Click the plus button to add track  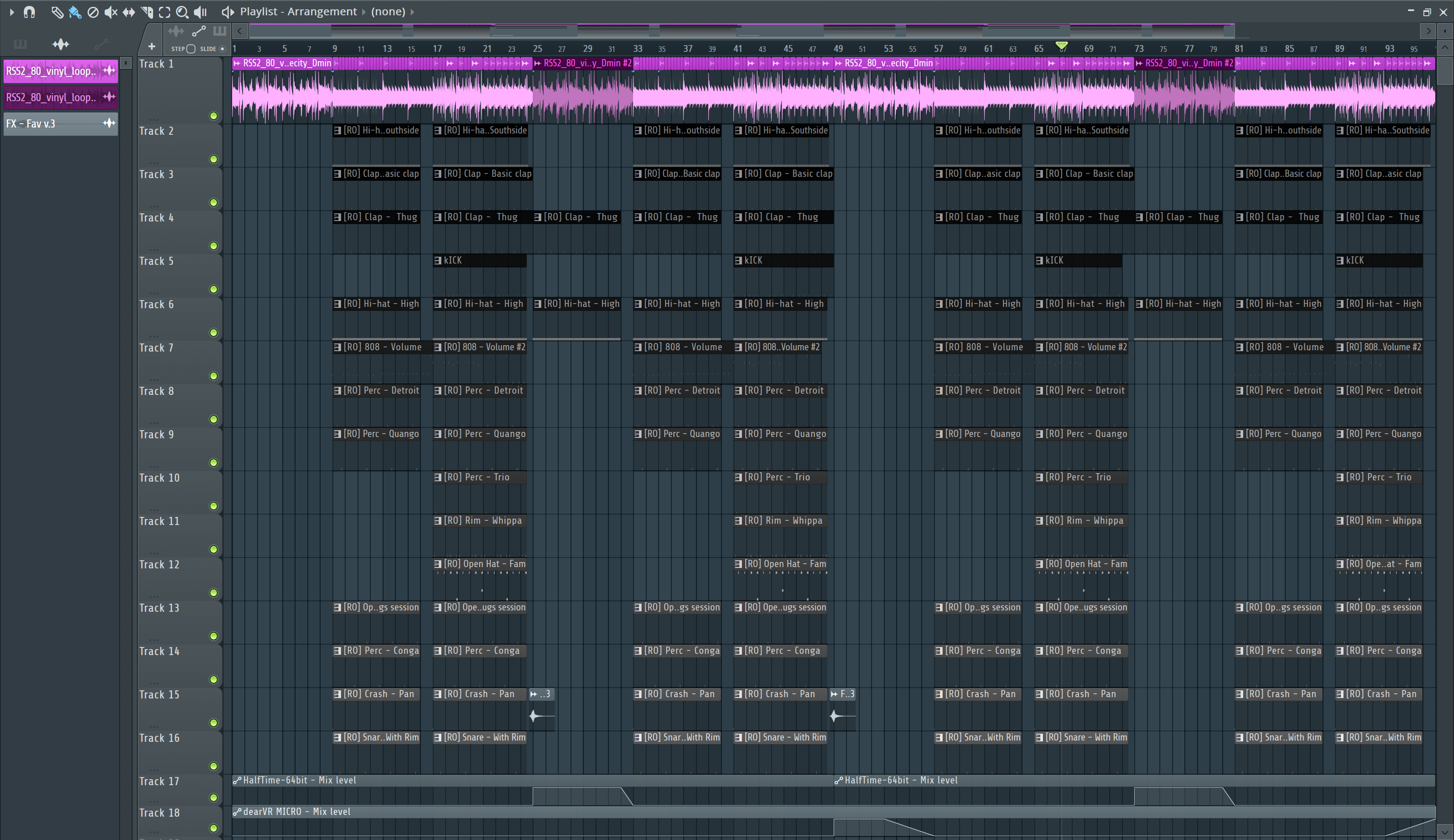(152, 46)
